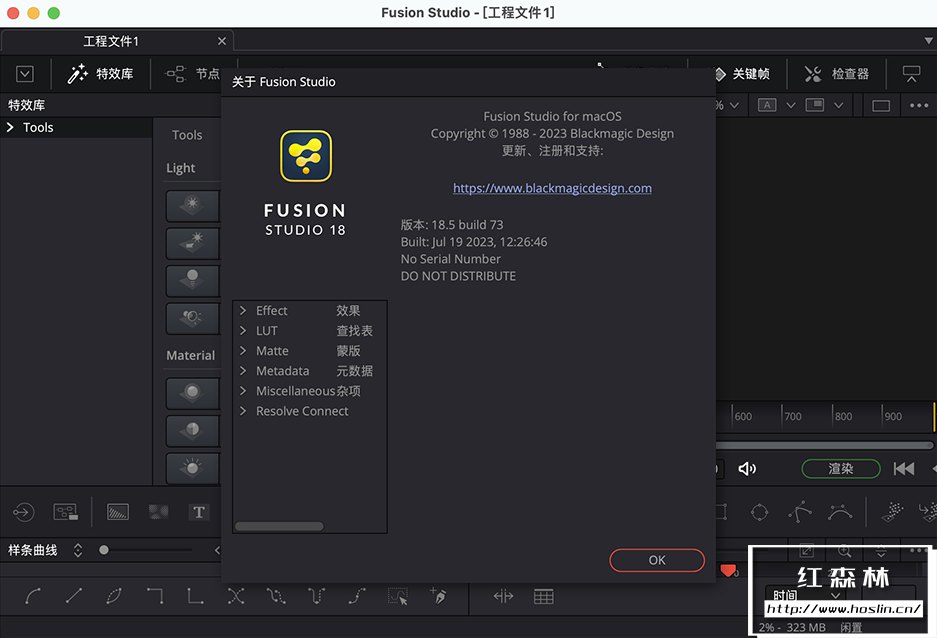Screen dimensions: 937x638
Task: Select the second Light tool with directional sun
Action: point(192,243)
